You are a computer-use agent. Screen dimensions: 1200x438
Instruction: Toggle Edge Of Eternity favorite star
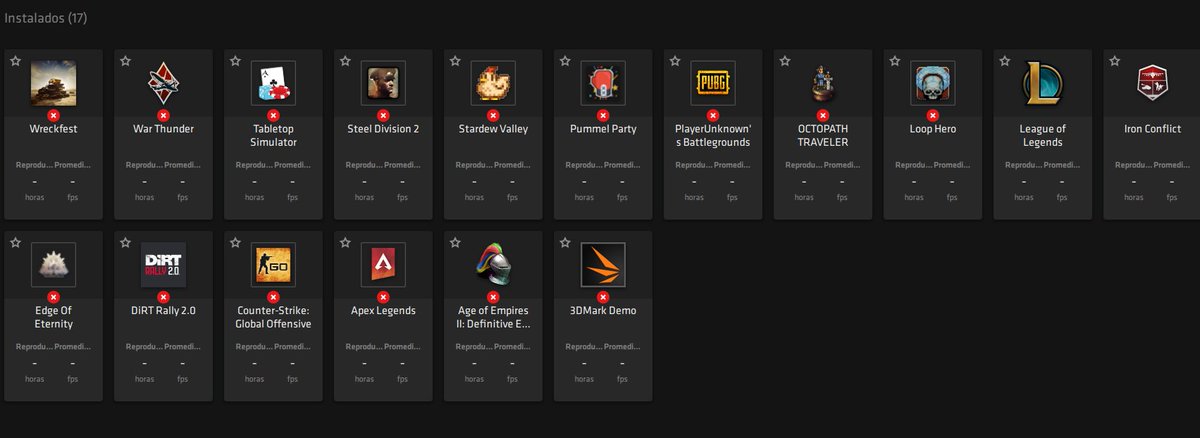(15, 243)
